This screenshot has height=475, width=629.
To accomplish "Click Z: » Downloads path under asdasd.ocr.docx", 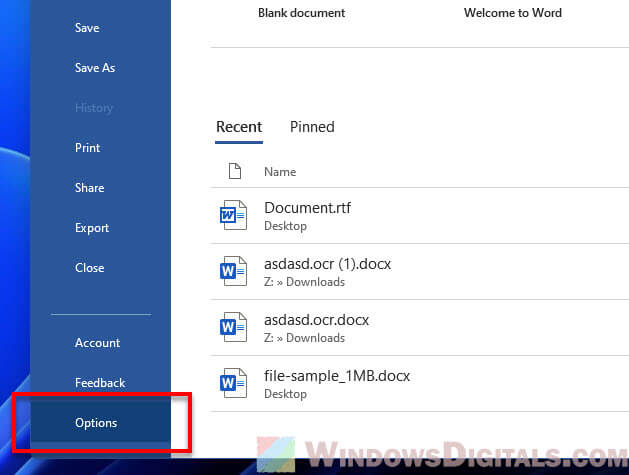I will [x=304, y=338].
